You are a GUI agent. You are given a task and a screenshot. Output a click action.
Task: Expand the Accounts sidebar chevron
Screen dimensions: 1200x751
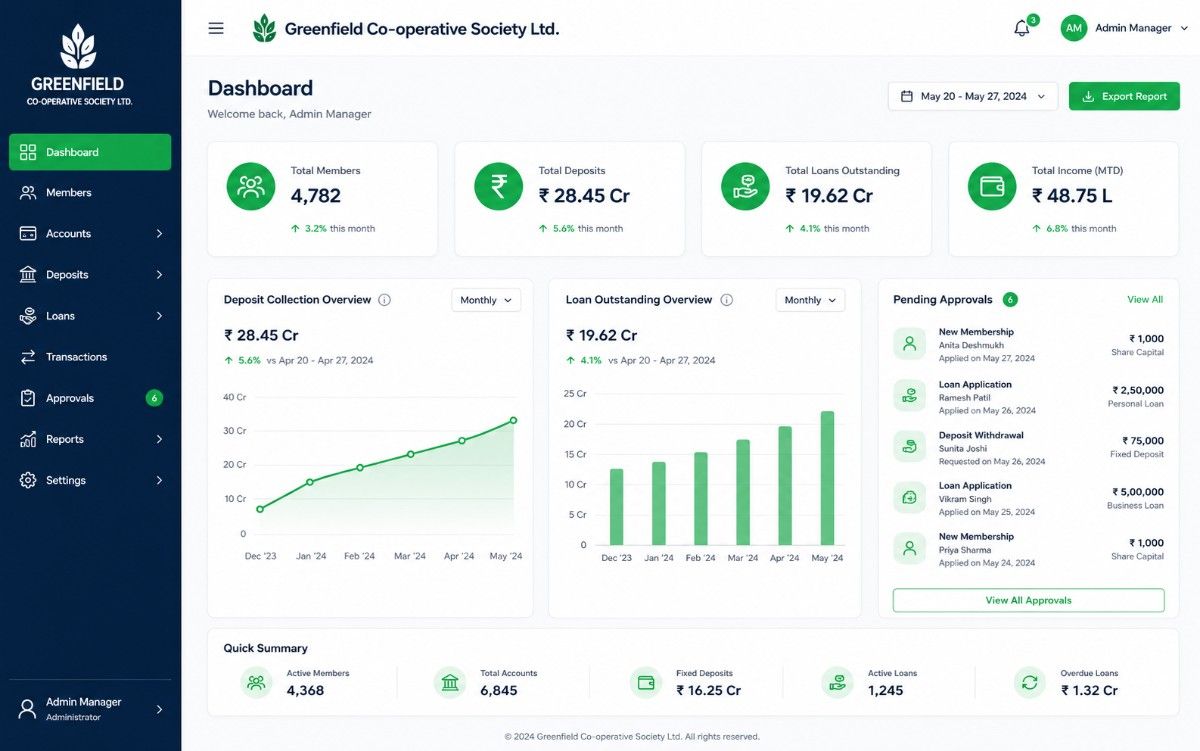click(159, 234)
